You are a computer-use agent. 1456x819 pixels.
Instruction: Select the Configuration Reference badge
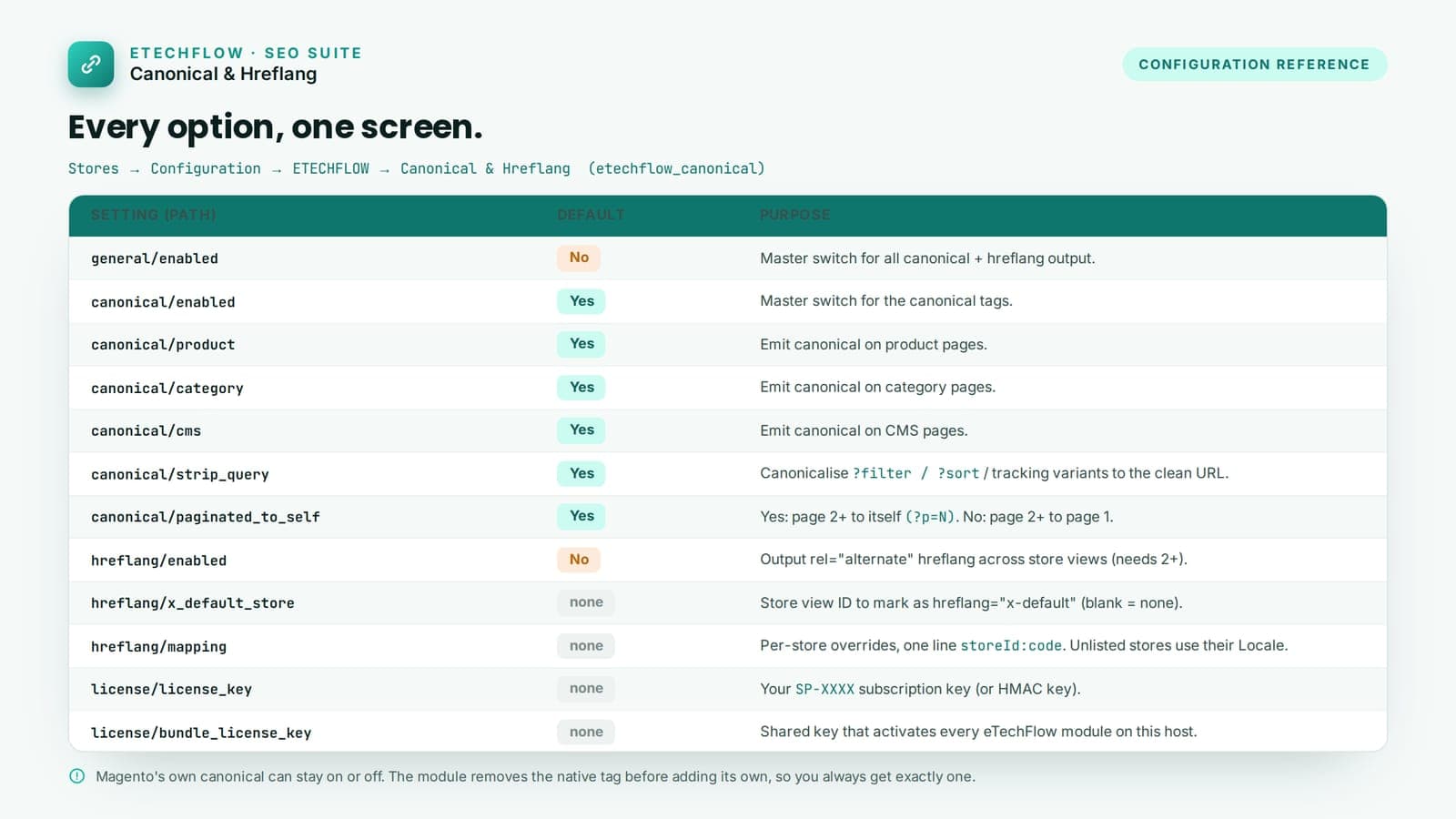click(1254, 65)
